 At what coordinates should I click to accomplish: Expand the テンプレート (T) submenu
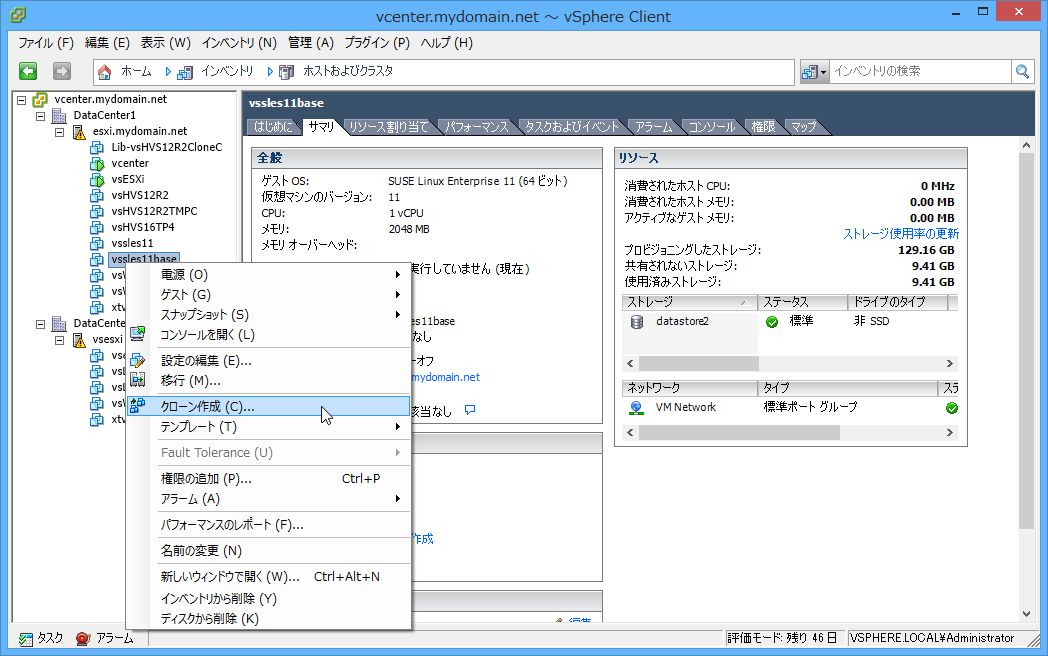click(398, 427)
